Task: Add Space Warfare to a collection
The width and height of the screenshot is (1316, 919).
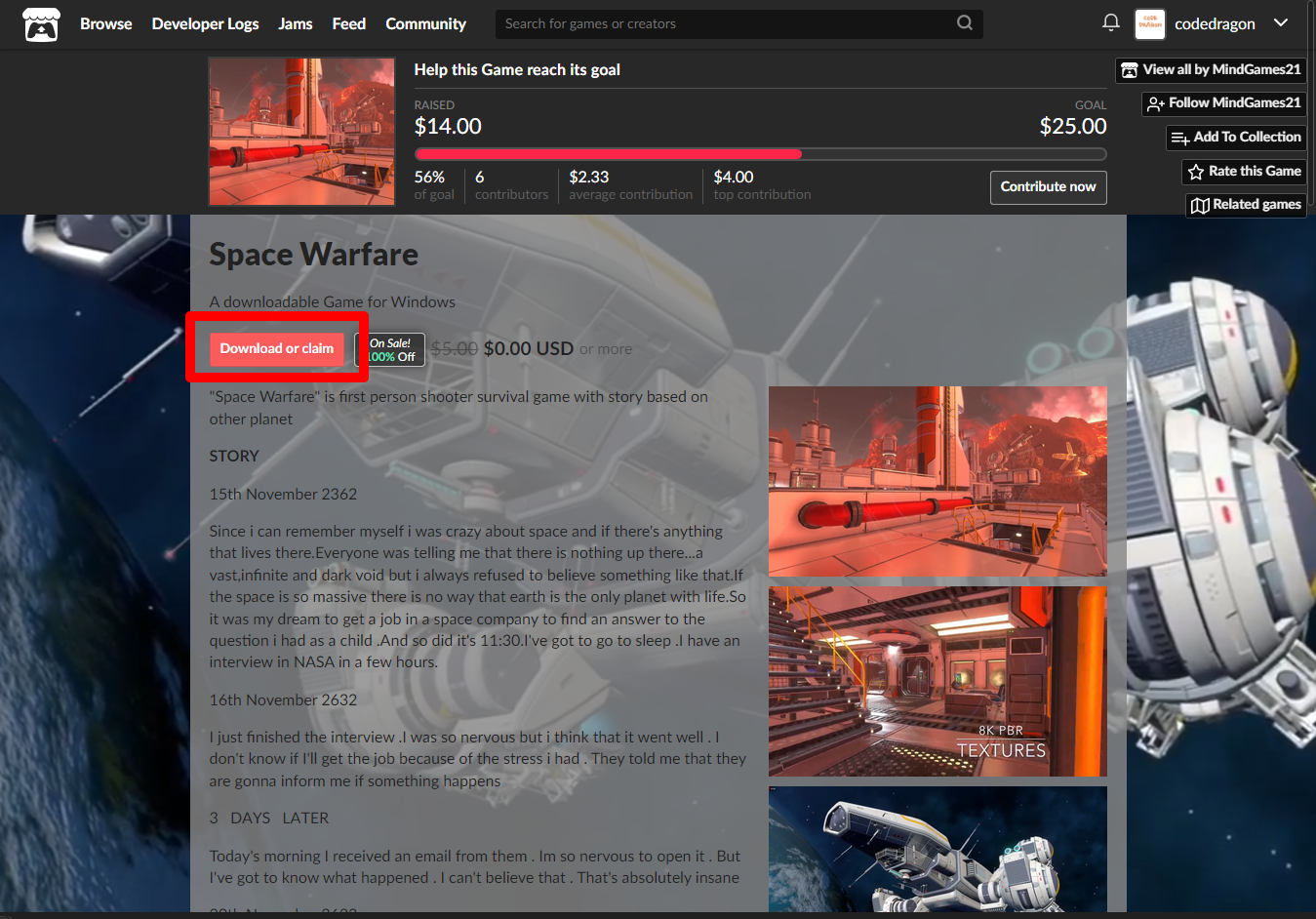Action: pos(1236,138)
